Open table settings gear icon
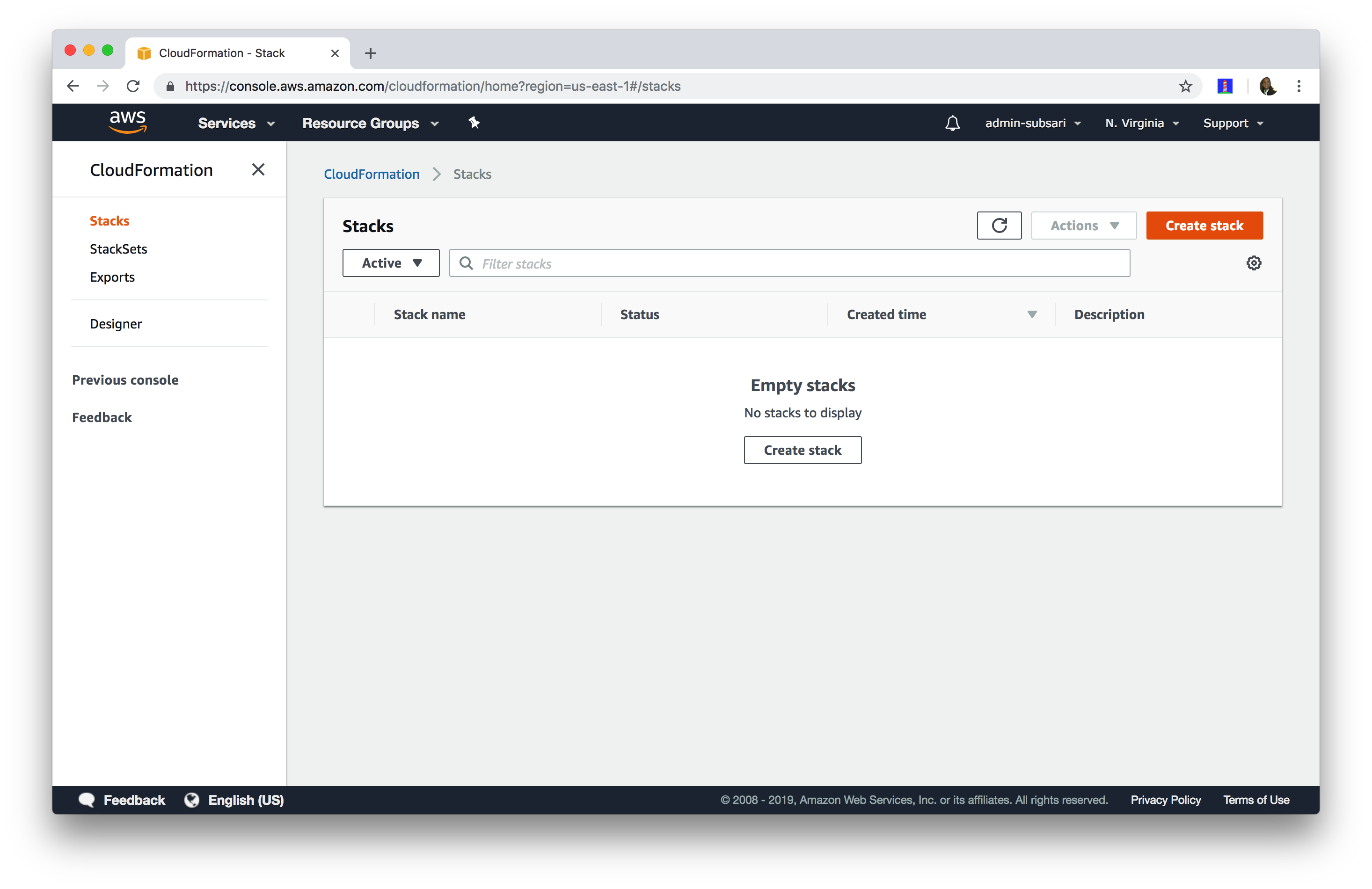The height and width of the screenshot is (889, 1372). [x=1253, y=263]
